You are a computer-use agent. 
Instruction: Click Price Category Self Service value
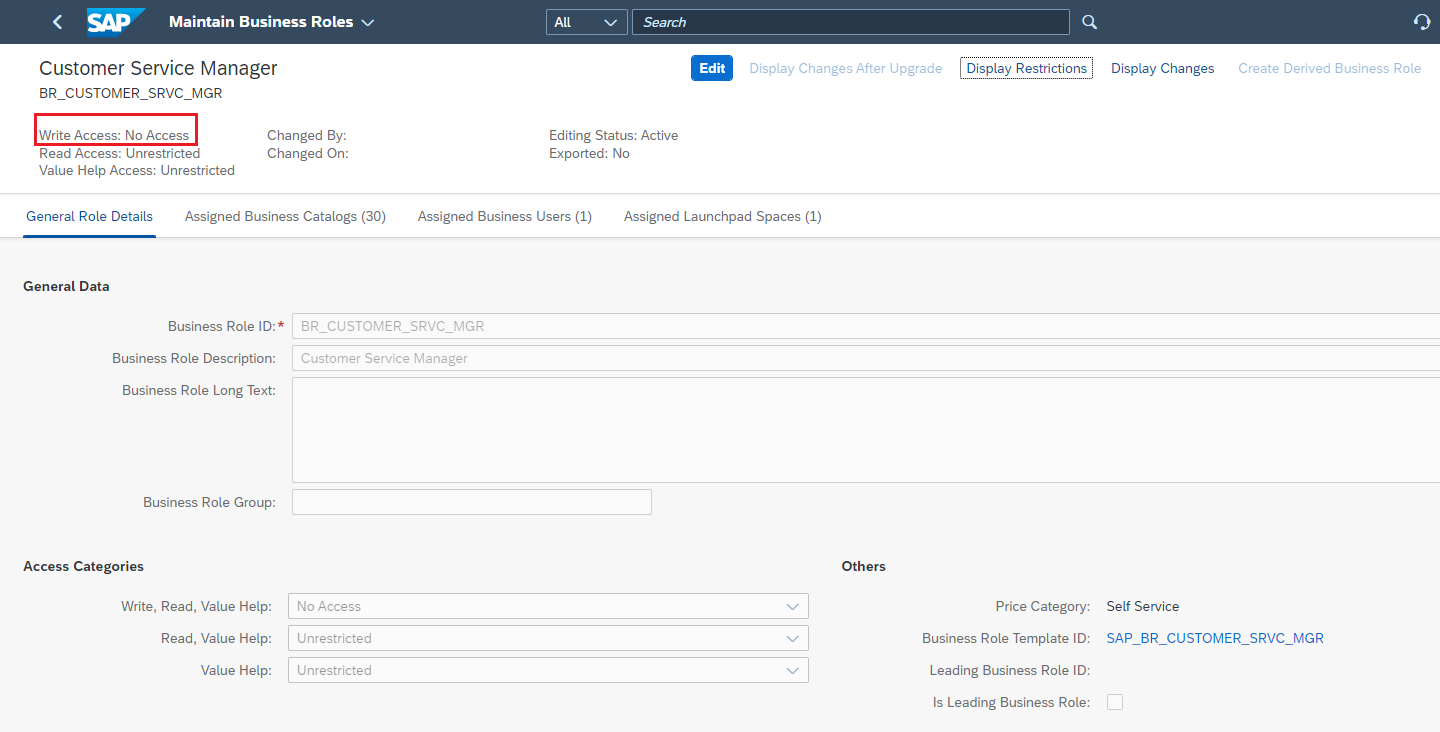(1143, 606)
